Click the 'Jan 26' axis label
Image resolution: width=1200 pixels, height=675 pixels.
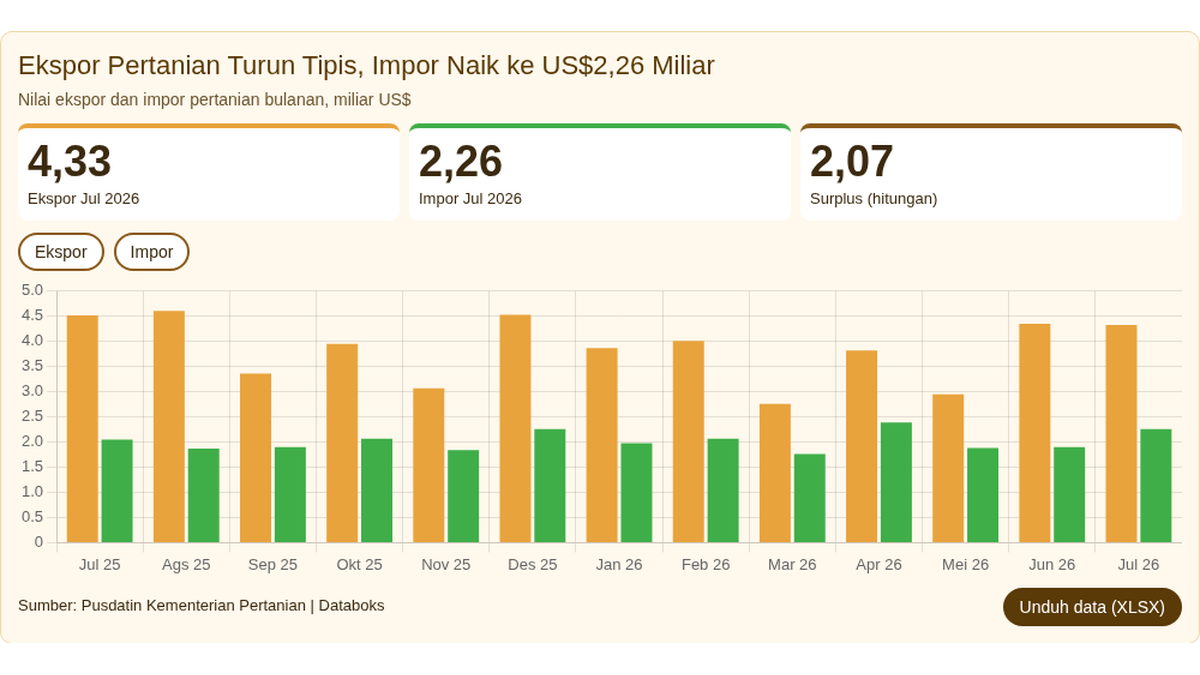tap(619, 565)
